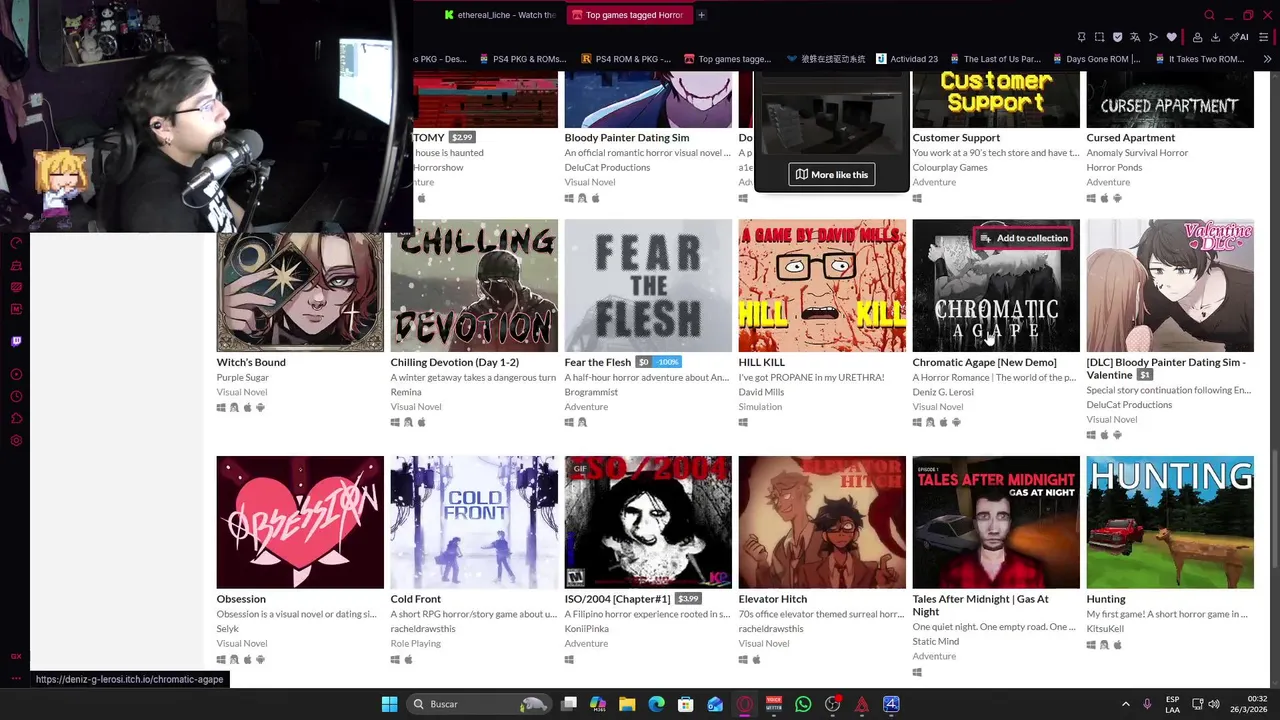This screenshot has width=1280, height=720.
Task: Open browser settings gear in sidebar
Action: tap(16, 440)
